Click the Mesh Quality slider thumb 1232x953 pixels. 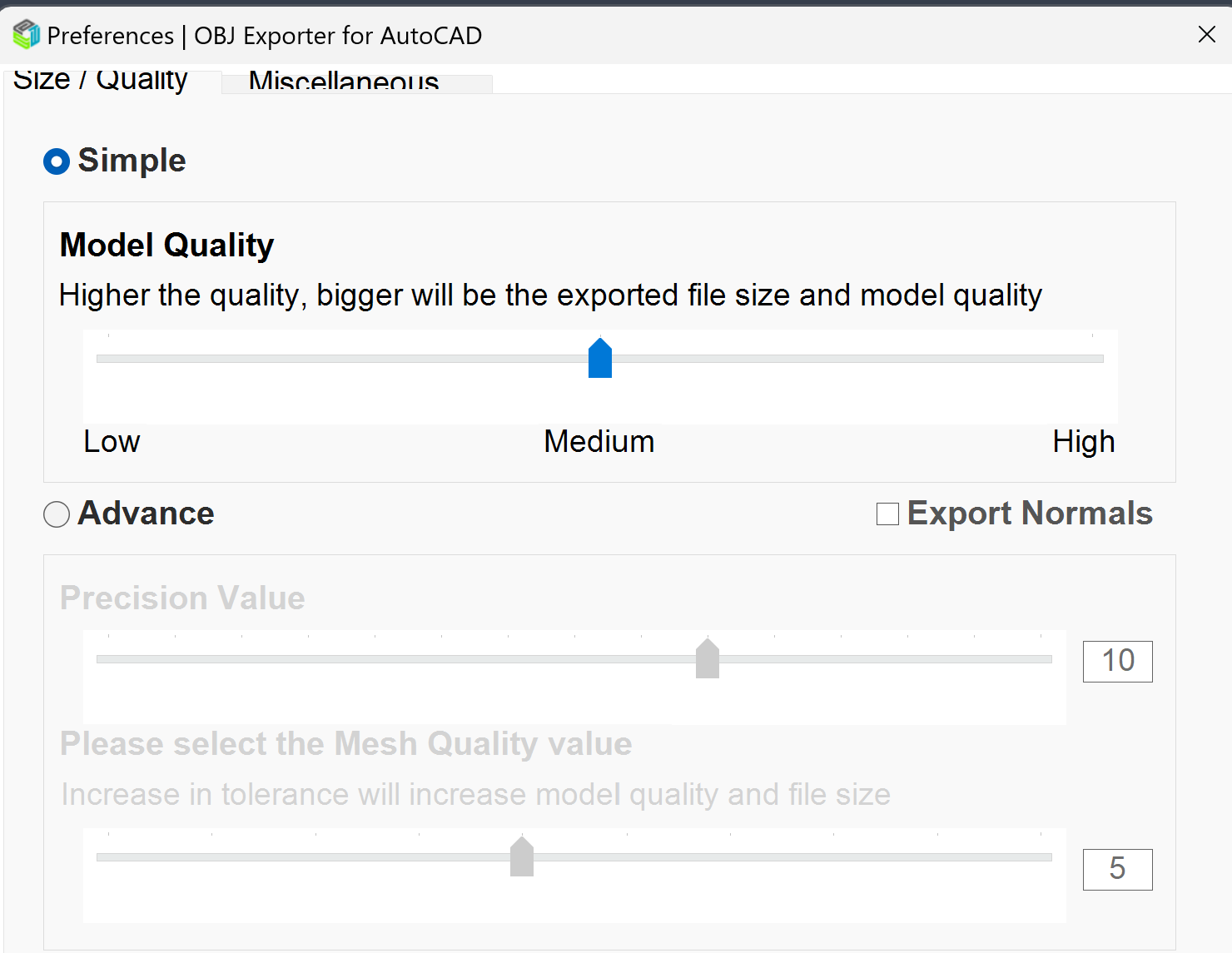[522, 857]
